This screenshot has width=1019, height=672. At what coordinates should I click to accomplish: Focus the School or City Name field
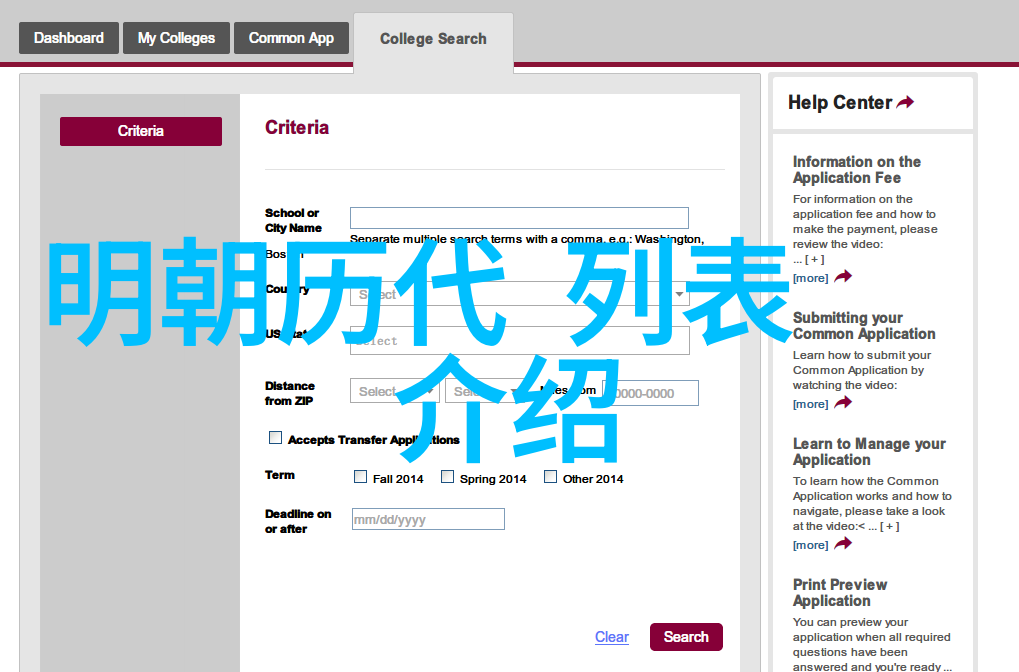(x=519, y=218)
